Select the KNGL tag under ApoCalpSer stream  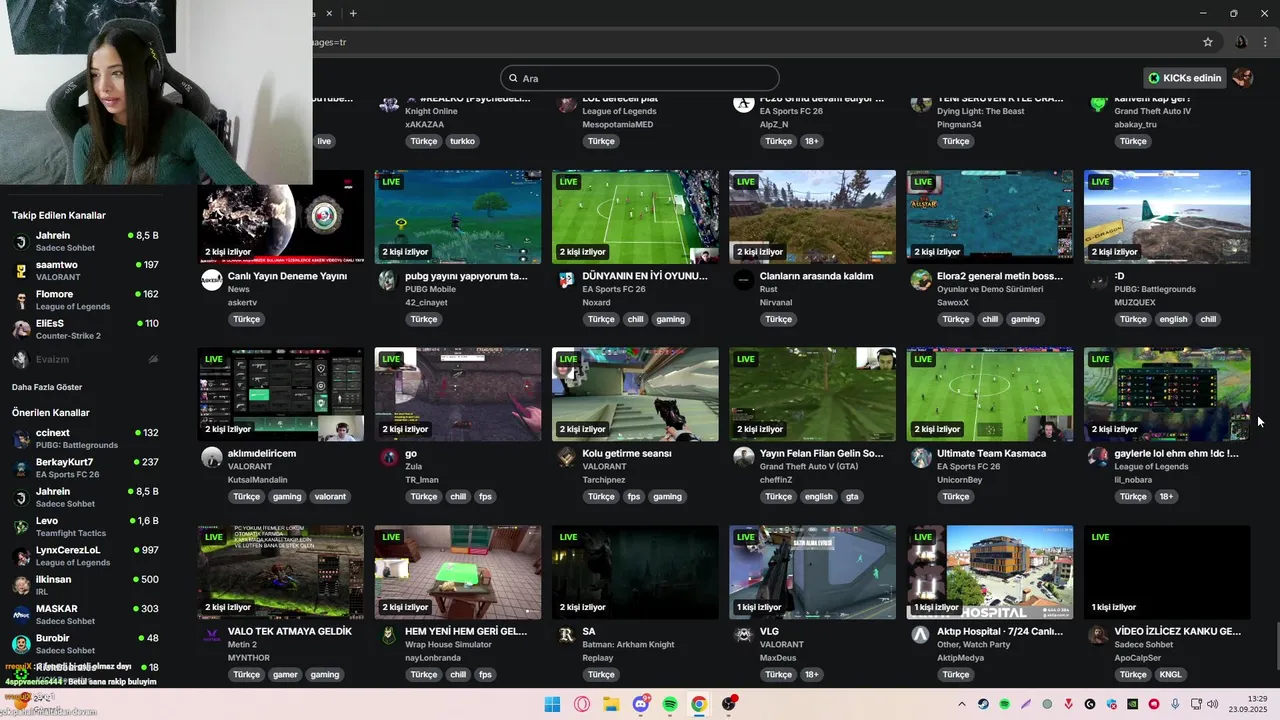[1170, 675]
